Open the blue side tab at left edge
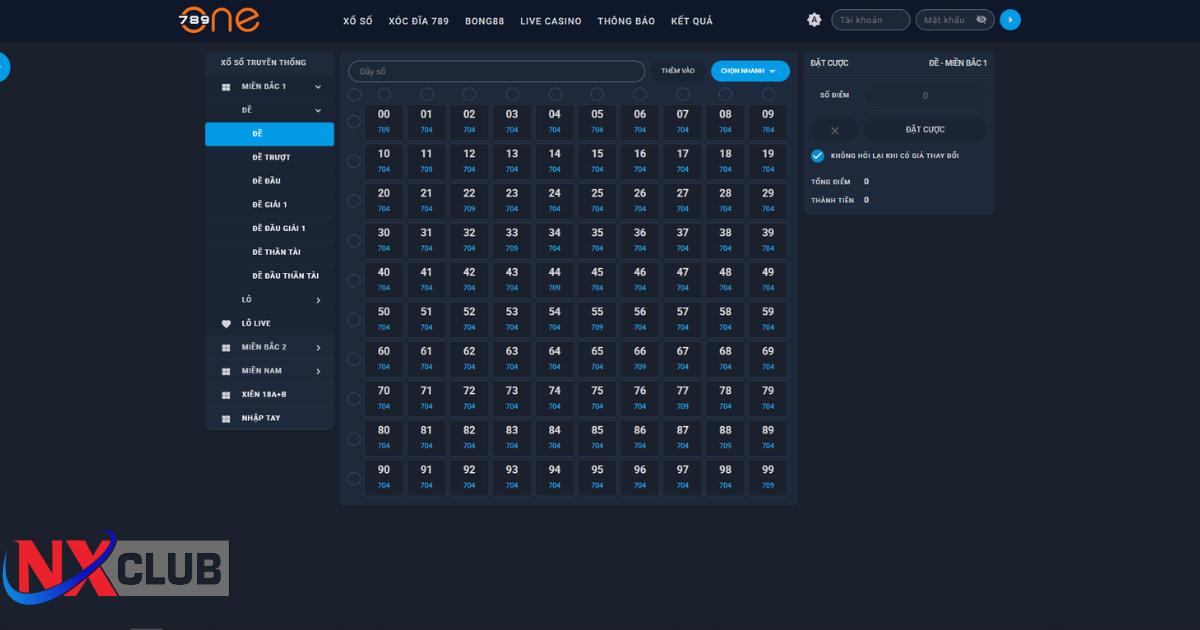Screen dimensions: 1200x630 4,67
